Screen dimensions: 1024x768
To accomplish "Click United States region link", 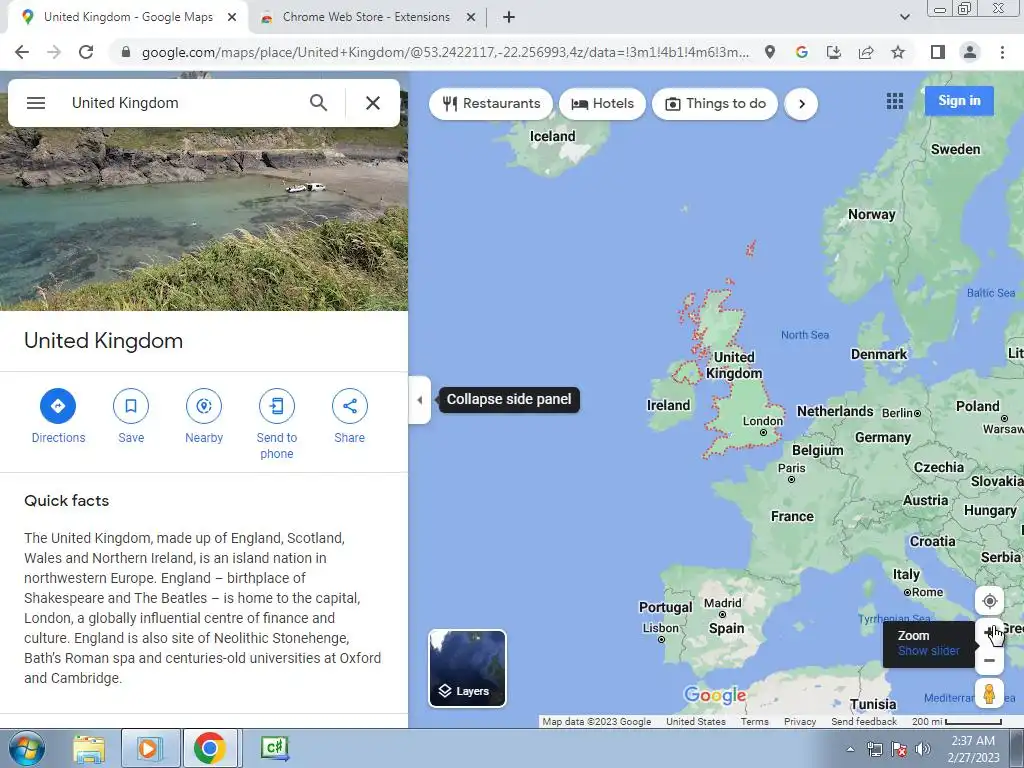I will click(696, 722).
